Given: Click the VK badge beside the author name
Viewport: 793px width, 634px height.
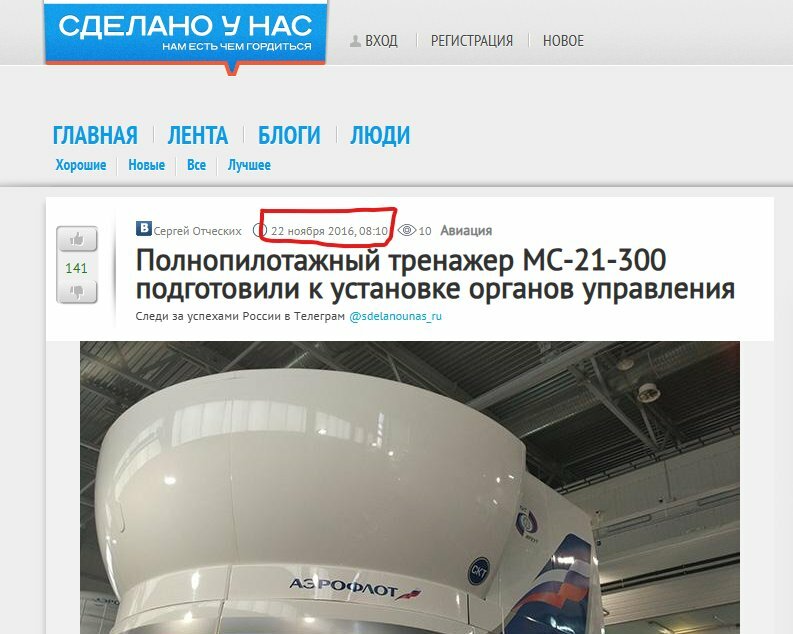Looking at the screenshot, I should [144, 229].
